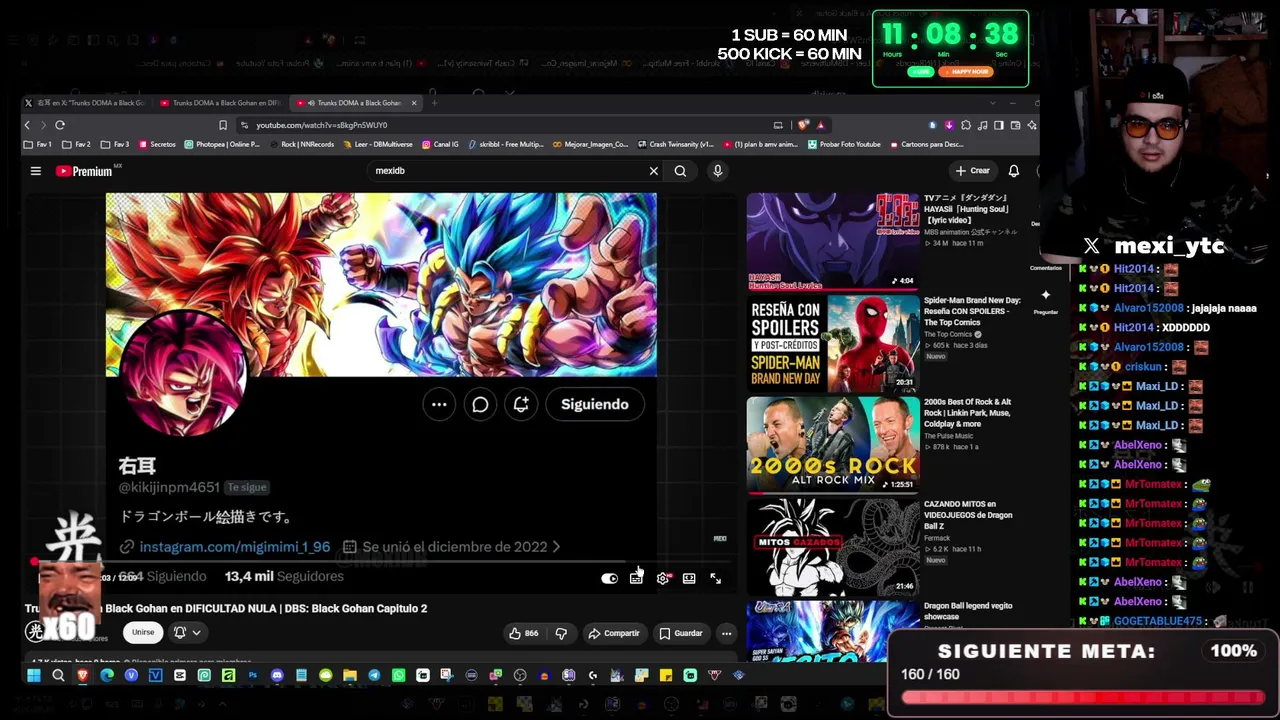This screenshot has width=1280, height=720.
Task: Expand the subscription notification bell dropdown
Action: coord(187,633)
